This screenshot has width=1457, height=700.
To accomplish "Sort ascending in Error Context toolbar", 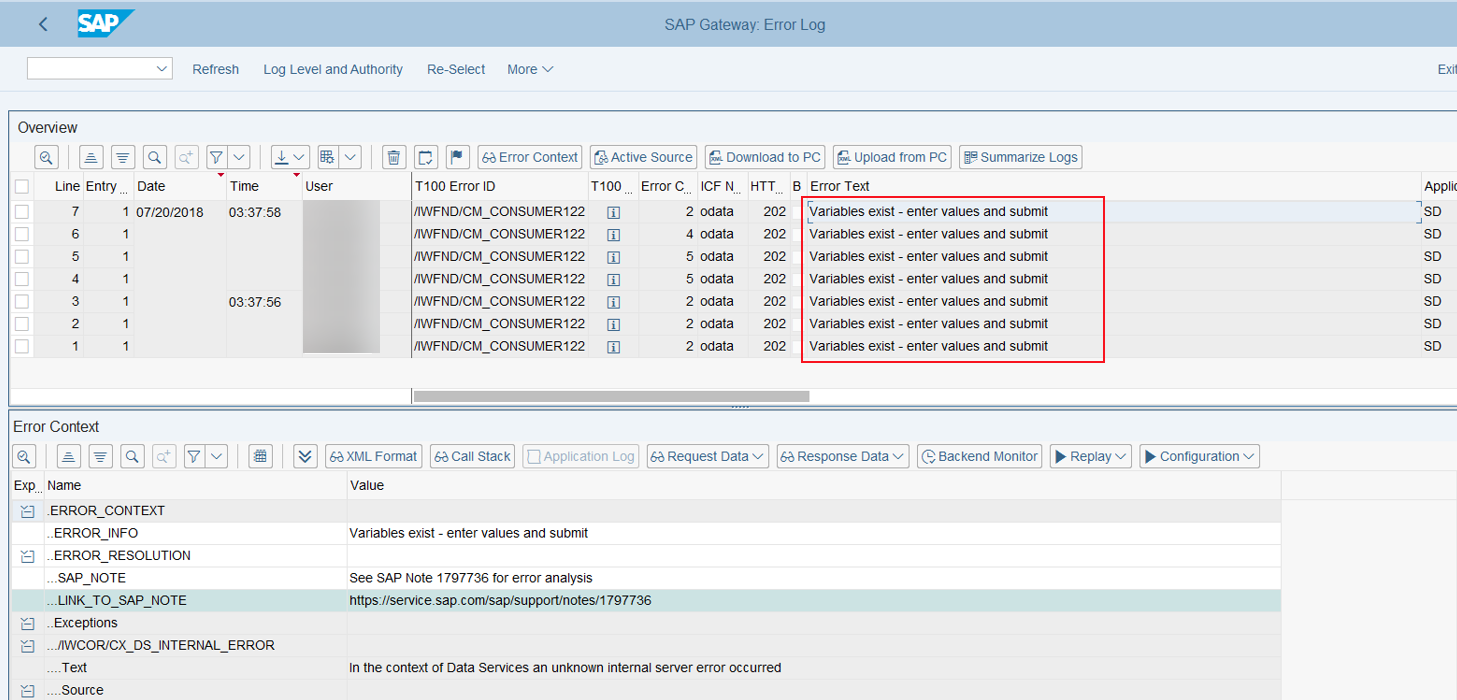I will click(68, 456).
